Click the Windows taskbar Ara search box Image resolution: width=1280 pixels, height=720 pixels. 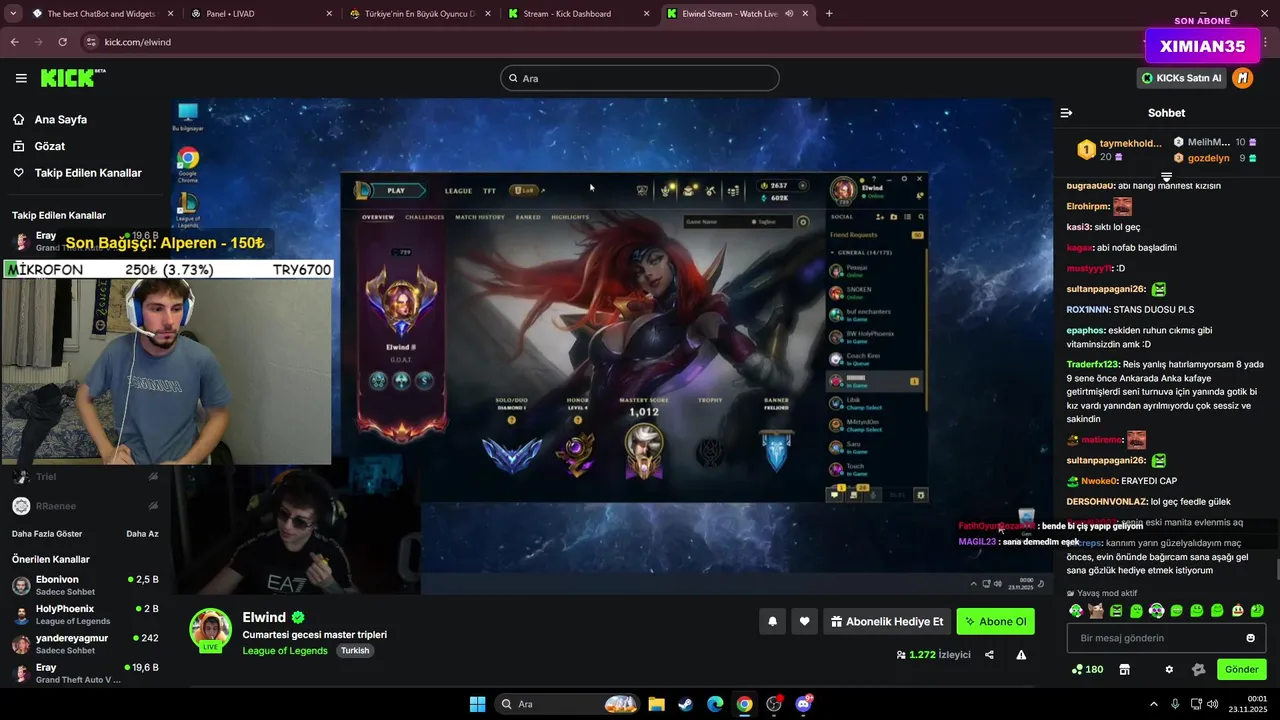click(x=567, y=704)
